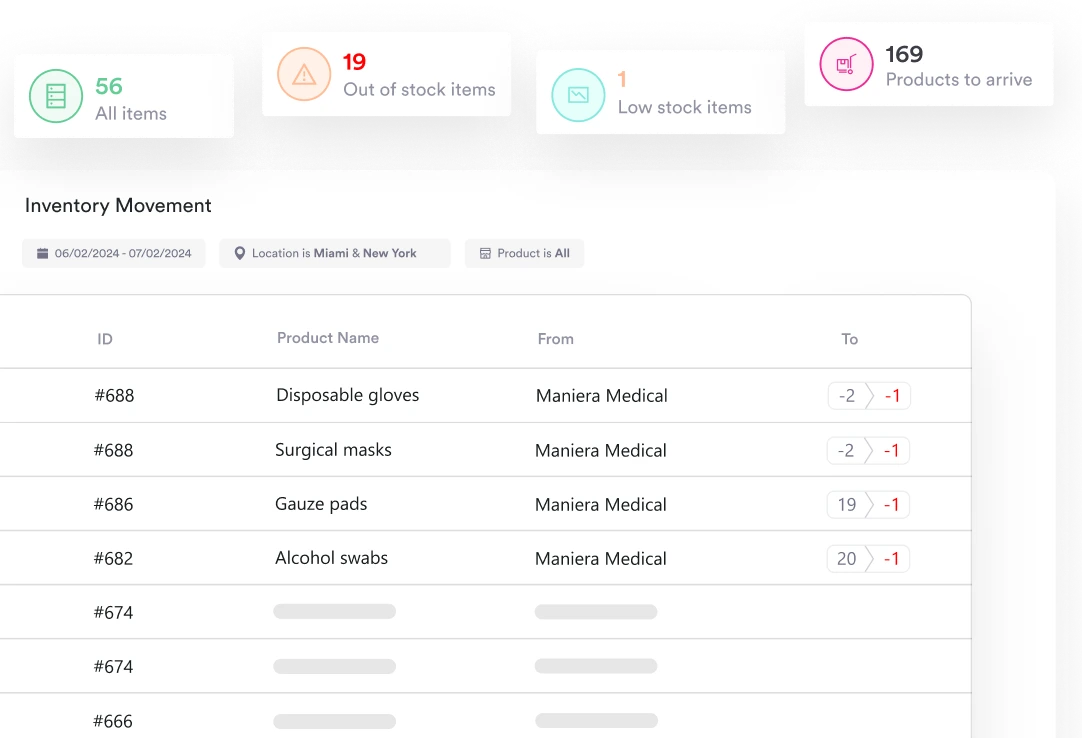Open the Surgical masks product entry
This screenshot has width=1082, height=738.
[x=333, y=450]
